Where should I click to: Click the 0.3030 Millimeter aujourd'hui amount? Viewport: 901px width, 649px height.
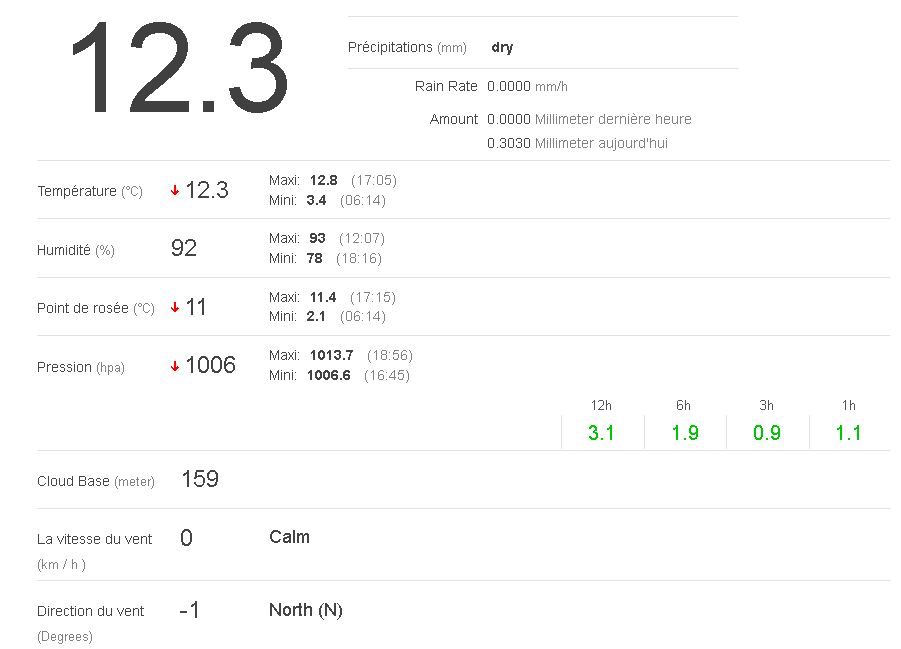click(x=577, y=143)
